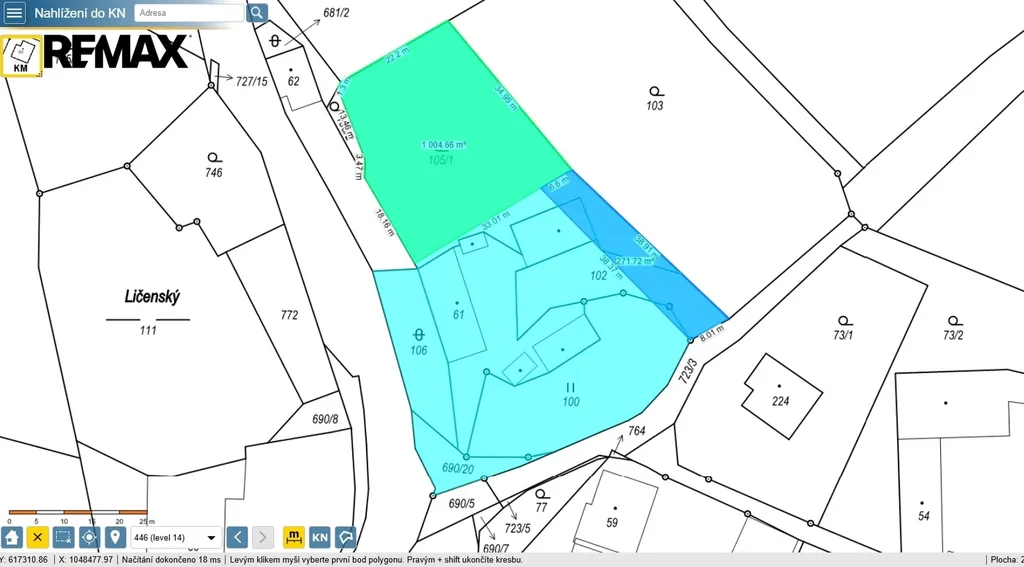Click parcel number 100 on the map
This screenshot has width=1024, height=567.
coord(570,401)
